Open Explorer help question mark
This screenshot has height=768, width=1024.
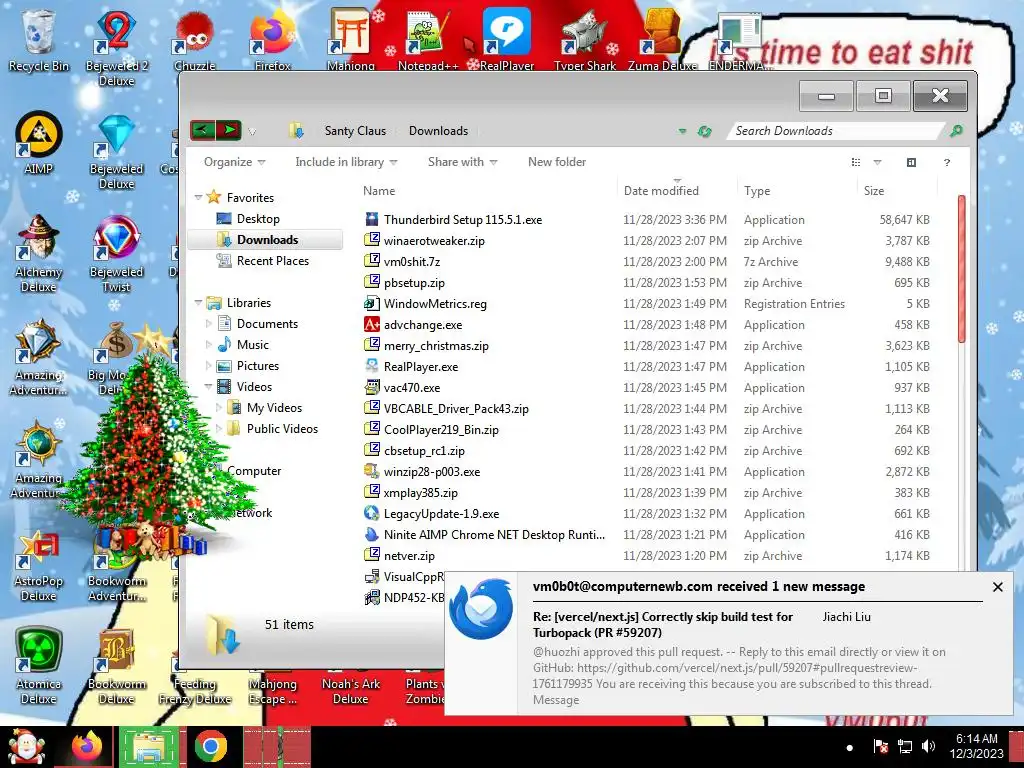point(947,162)
